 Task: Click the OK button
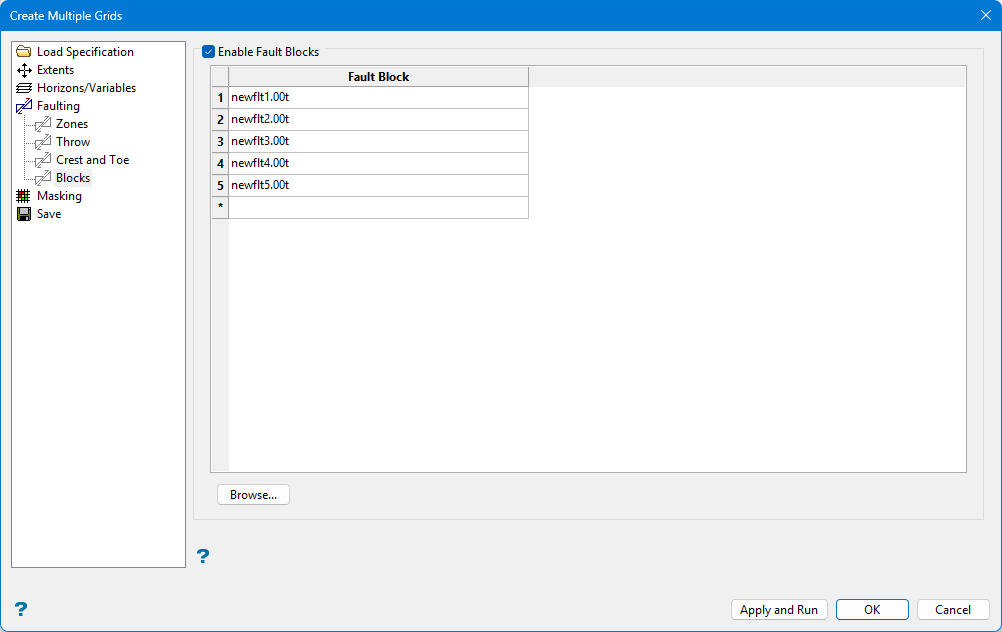click(x=872, y=610)
